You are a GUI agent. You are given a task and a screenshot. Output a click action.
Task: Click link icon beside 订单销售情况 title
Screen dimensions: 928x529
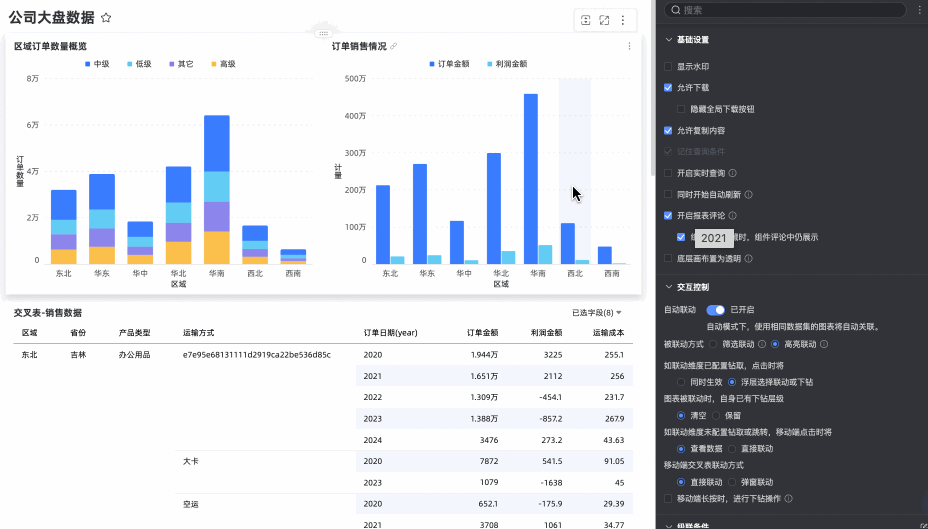(394, 46)
